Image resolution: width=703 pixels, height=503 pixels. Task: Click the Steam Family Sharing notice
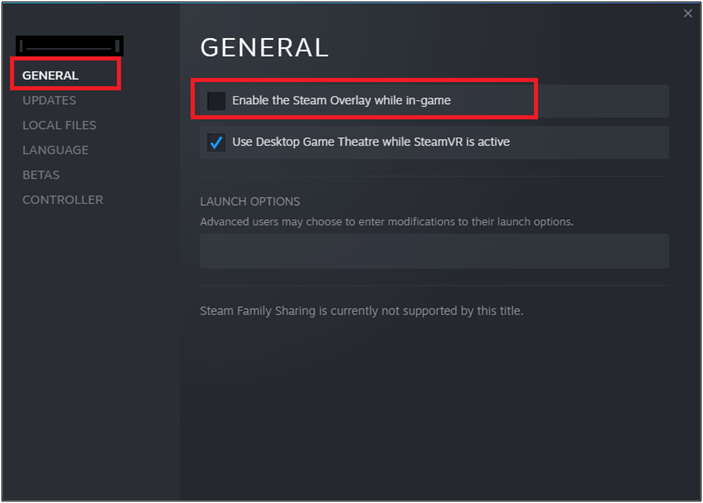361,311
